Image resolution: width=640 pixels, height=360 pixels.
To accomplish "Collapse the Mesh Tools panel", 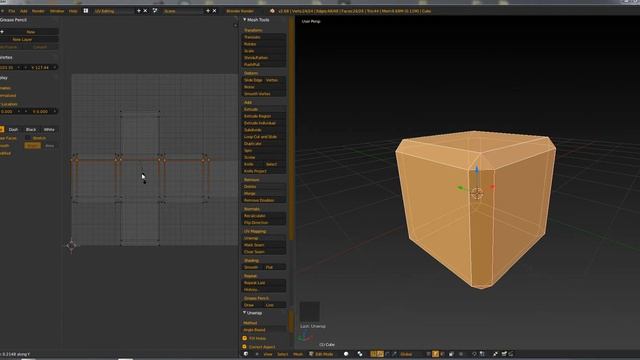I will (x=244, y=20).
